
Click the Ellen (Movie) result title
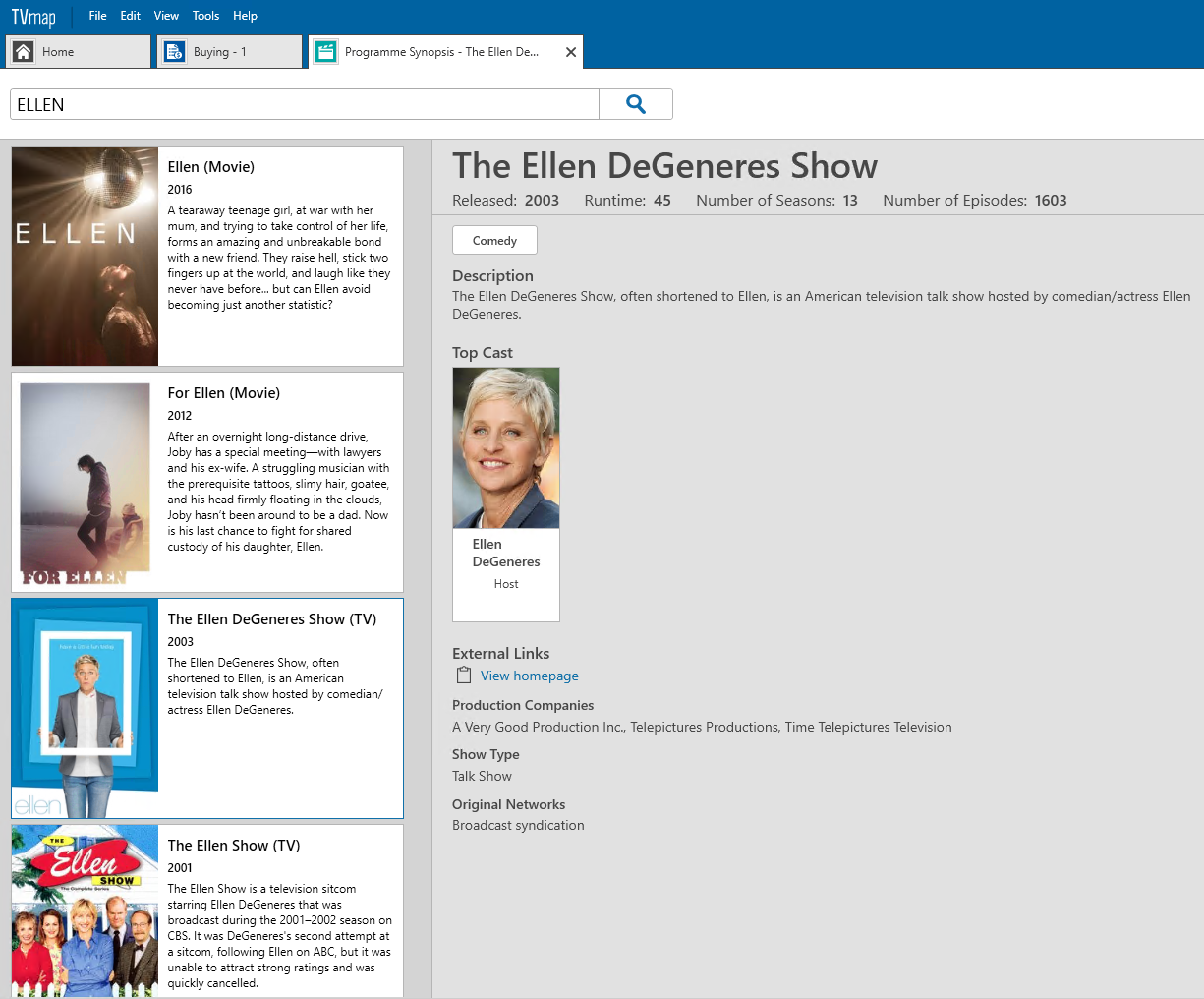211,167
